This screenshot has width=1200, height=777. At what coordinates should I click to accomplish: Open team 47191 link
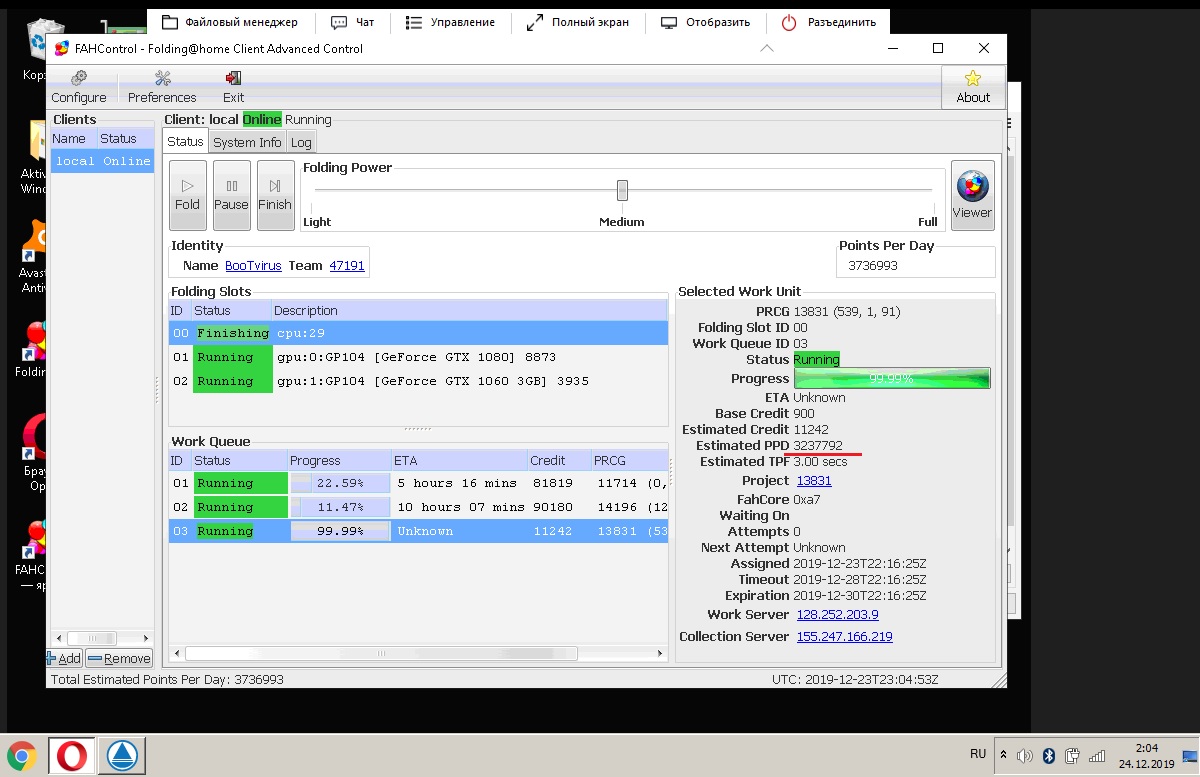pos(347,265)
